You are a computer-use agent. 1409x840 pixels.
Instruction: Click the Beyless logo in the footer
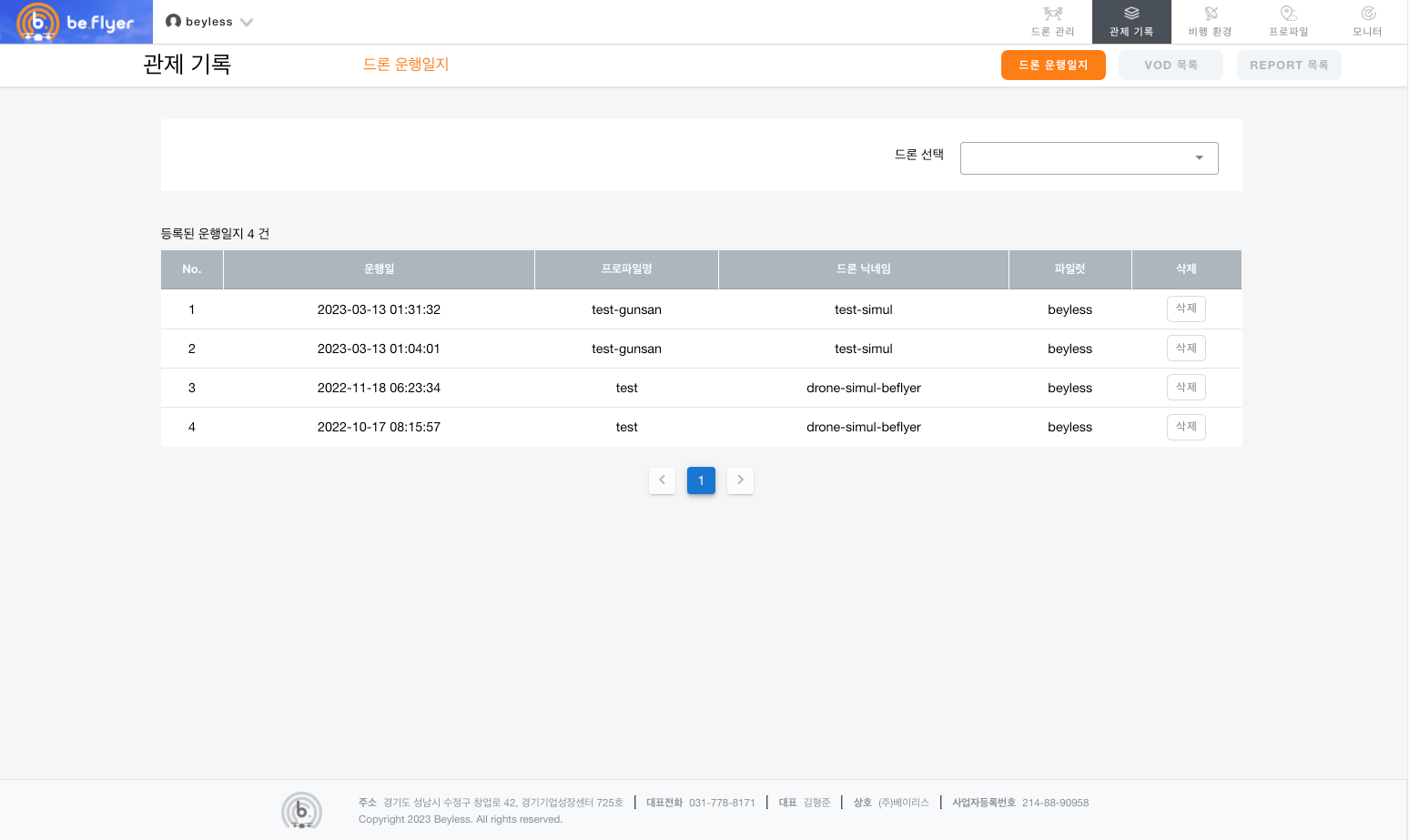point(302,810)
